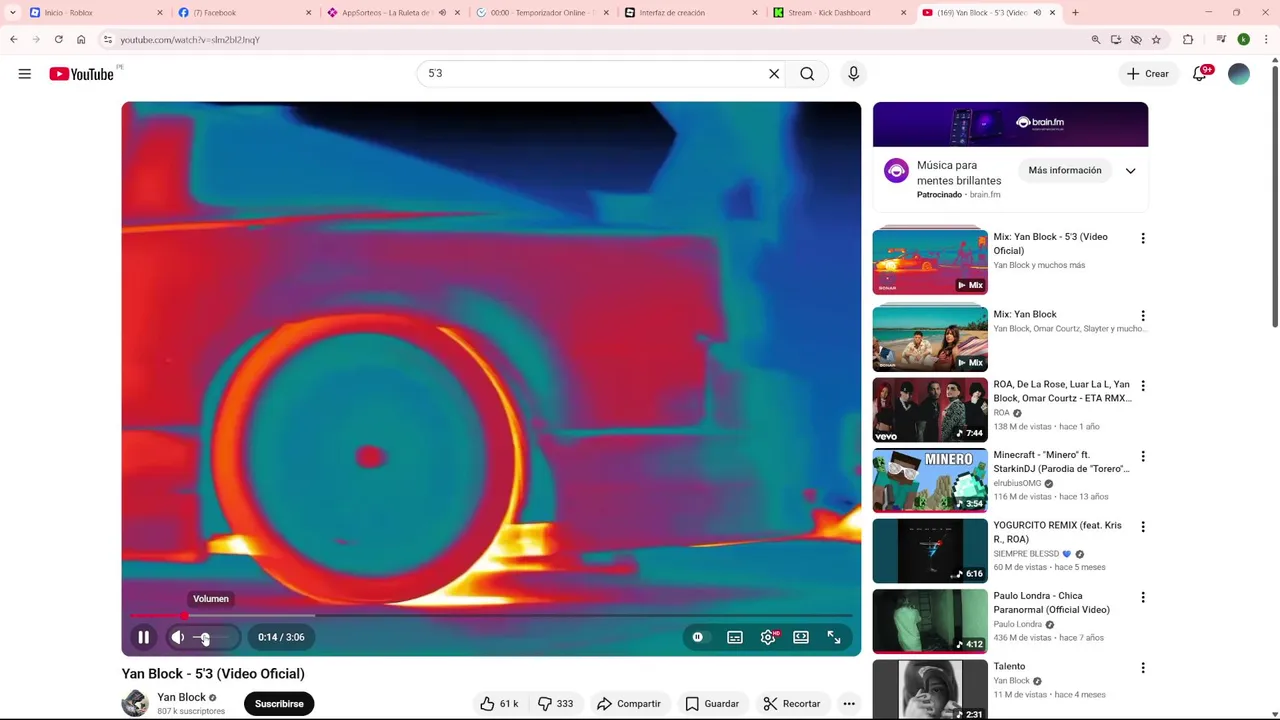Mute video using the speaker icon
Viewport: 1280px width, 720px height.
point(178,637)
